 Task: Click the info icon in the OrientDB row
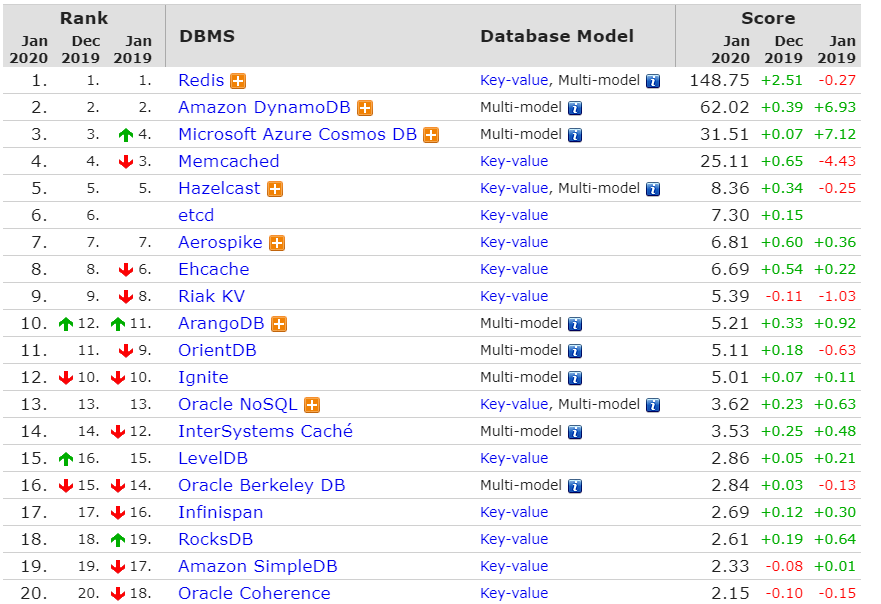click(575, 351)
